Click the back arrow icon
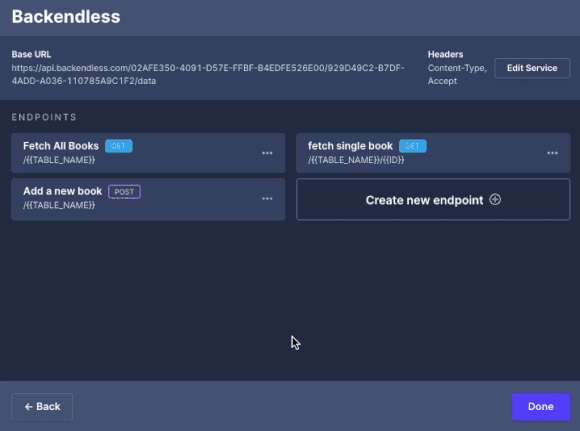Screen dimensions: 580x431 click(x=28, y=407)
